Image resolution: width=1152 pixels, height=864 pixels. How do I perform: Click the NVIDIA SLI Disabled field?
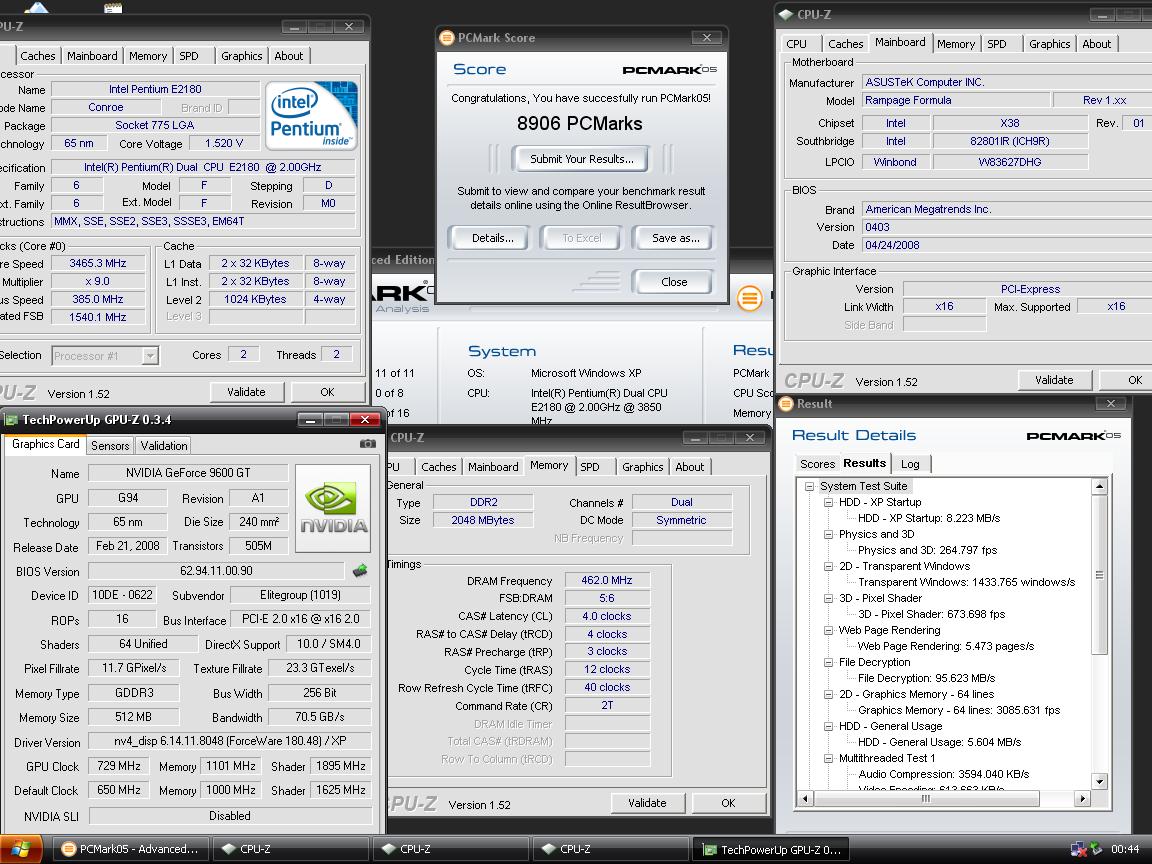pos(230,816)
